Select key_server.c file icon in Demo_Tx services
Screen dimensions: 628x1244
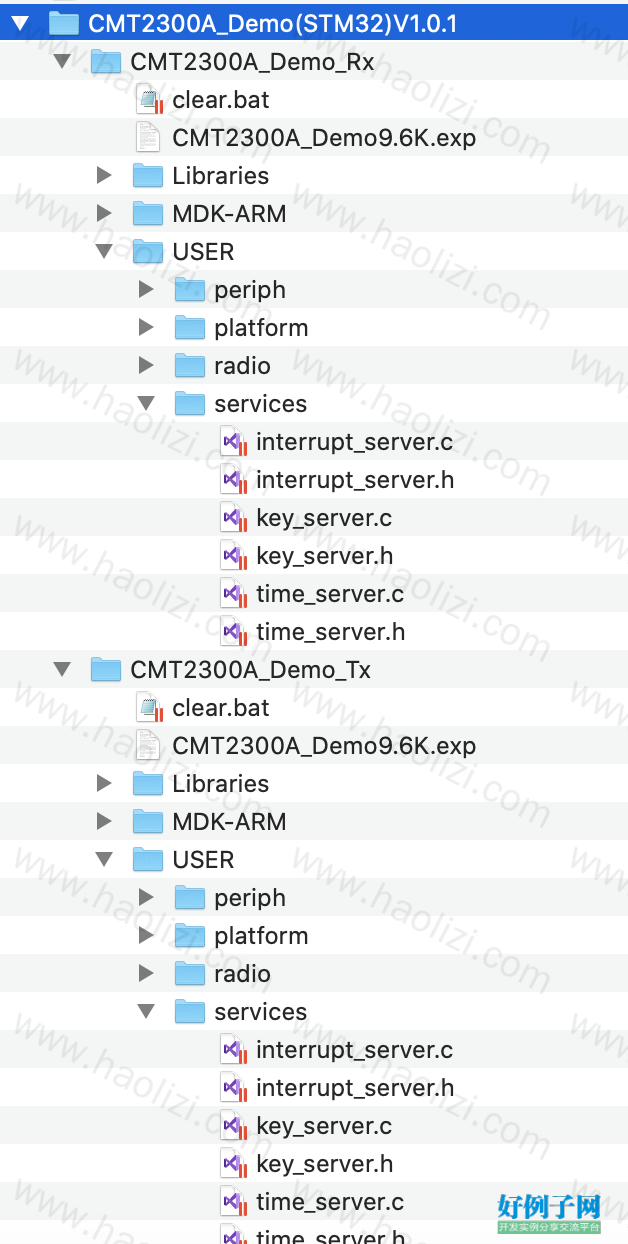pyautogui.click(x=233, y=1126)
